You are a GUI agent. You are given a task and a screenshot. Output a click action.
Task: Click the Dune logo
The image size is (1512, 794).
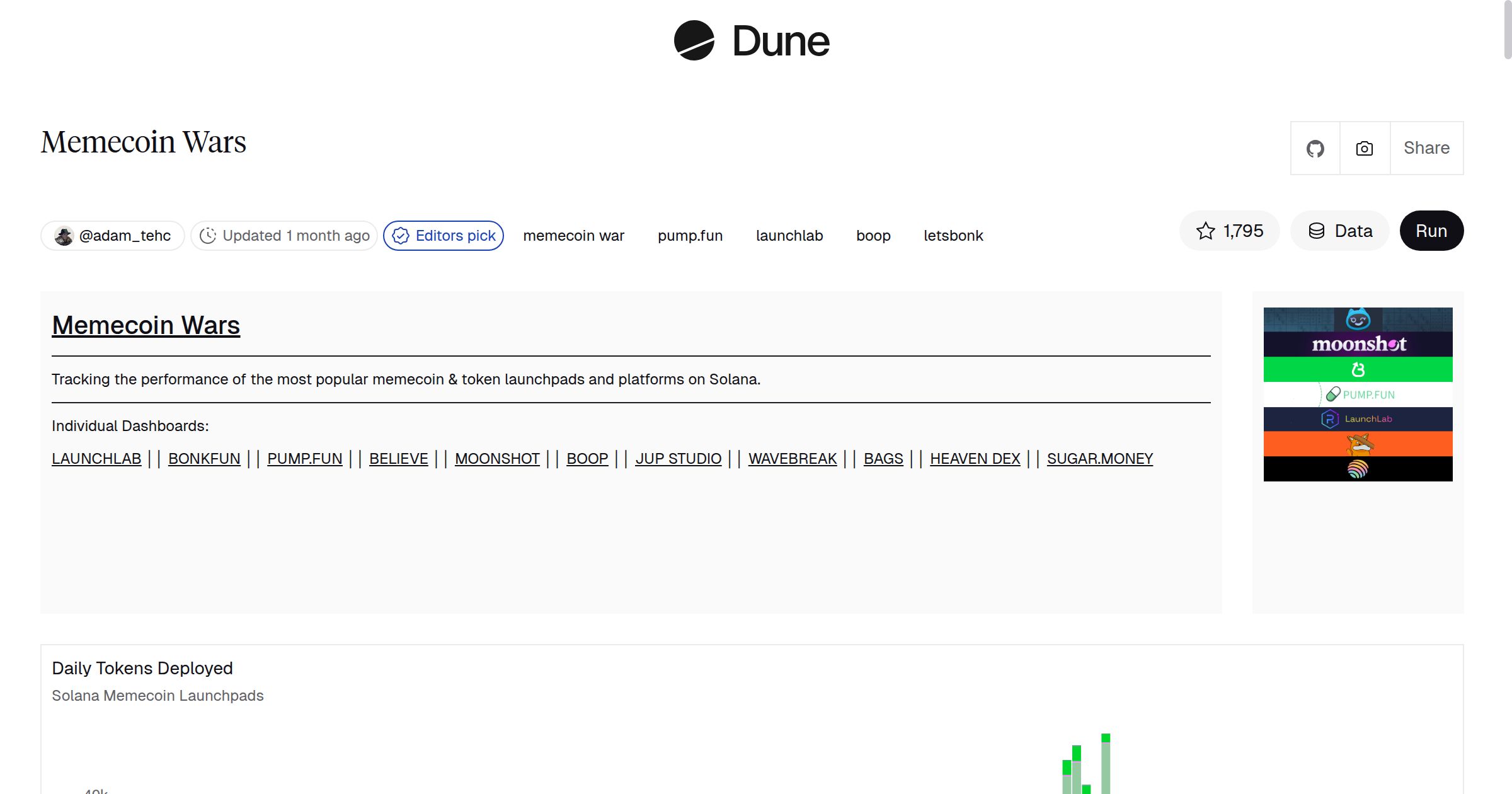point(752,41)
